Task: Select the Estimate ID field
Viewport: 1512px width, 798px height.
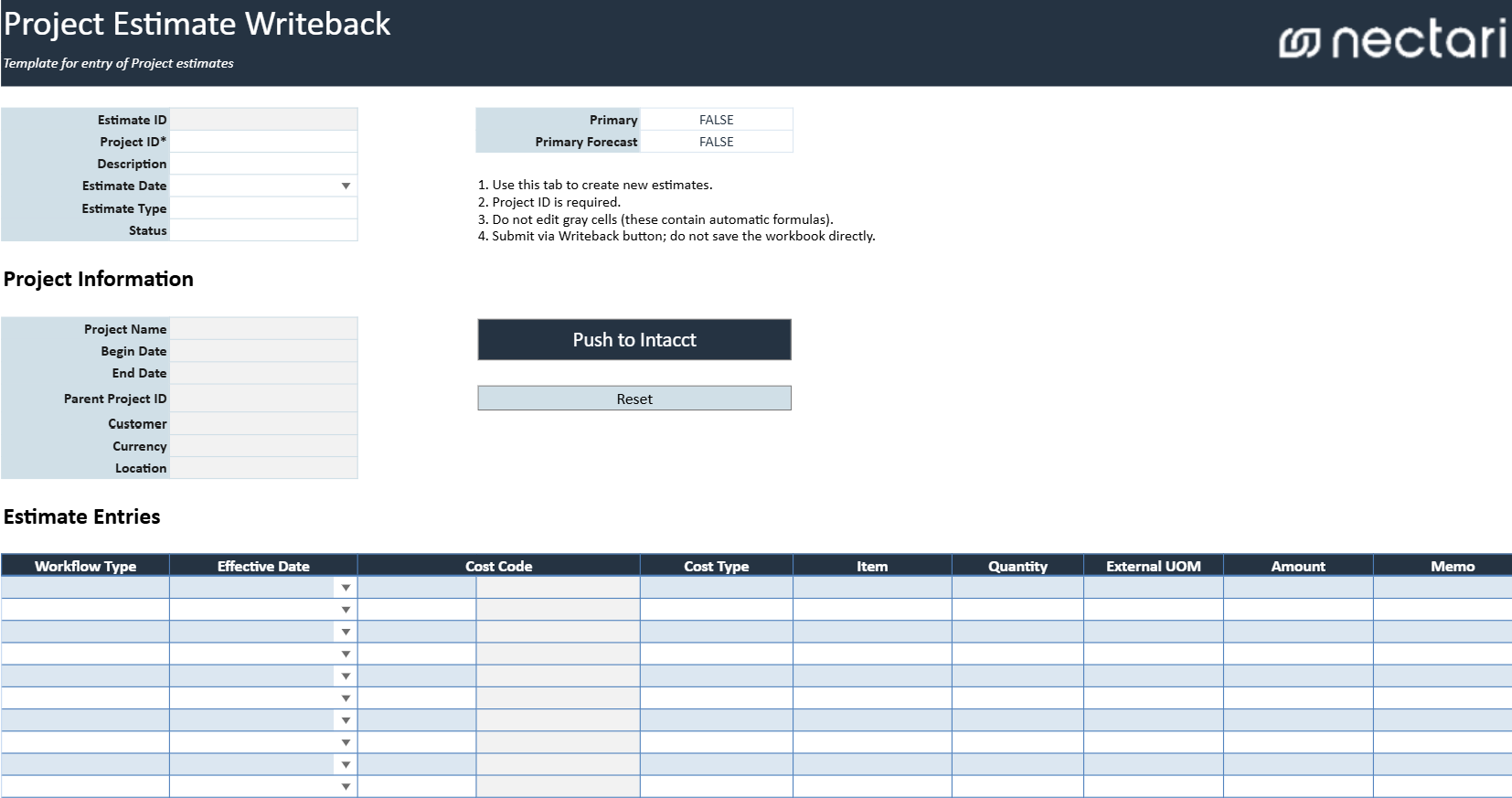Action: click(263, 120)
